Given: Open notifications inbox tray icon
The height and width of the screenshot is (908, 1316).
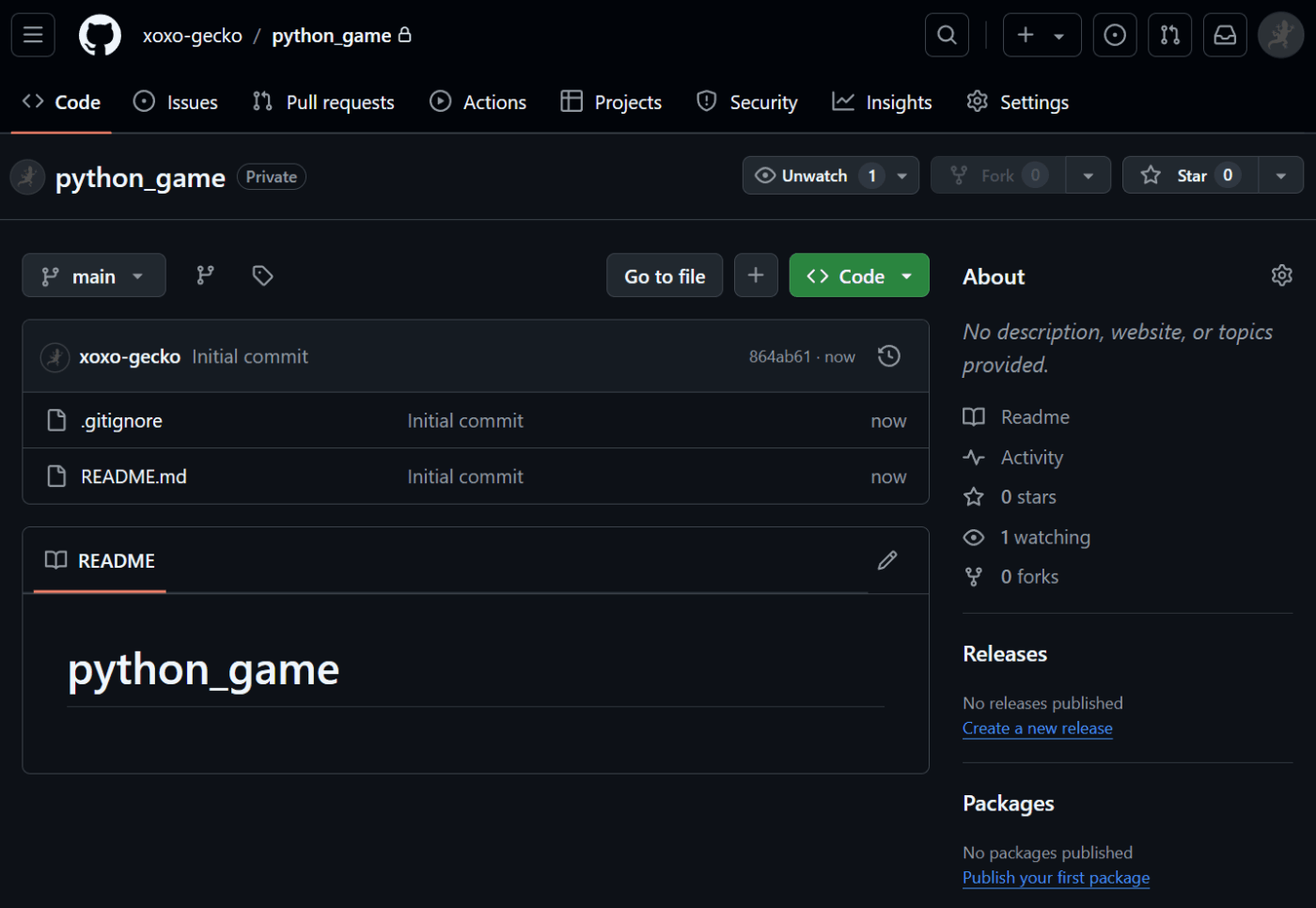Looking at the screenshot, I should tap(1226, 35).
